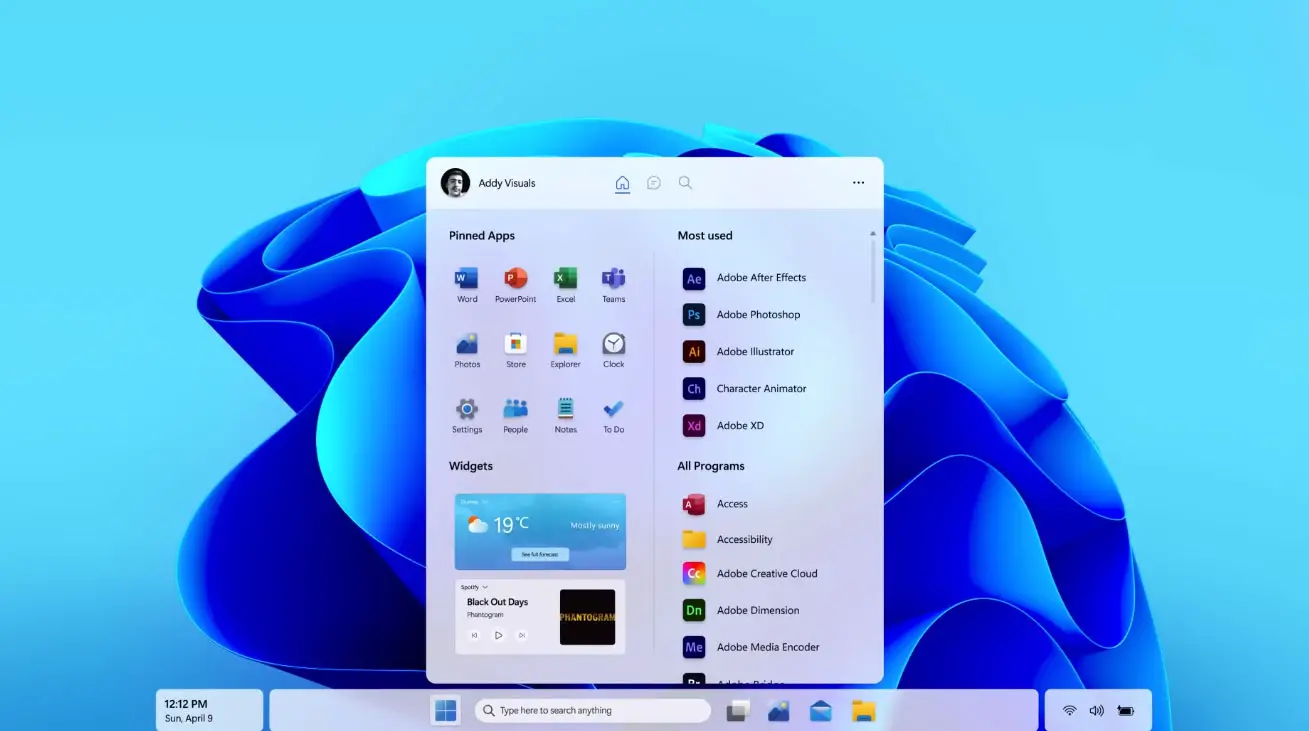The image size is (1309, 731).
Task: Open the Addy Visuals profile avatar
Action: click(x=455, y=183)
